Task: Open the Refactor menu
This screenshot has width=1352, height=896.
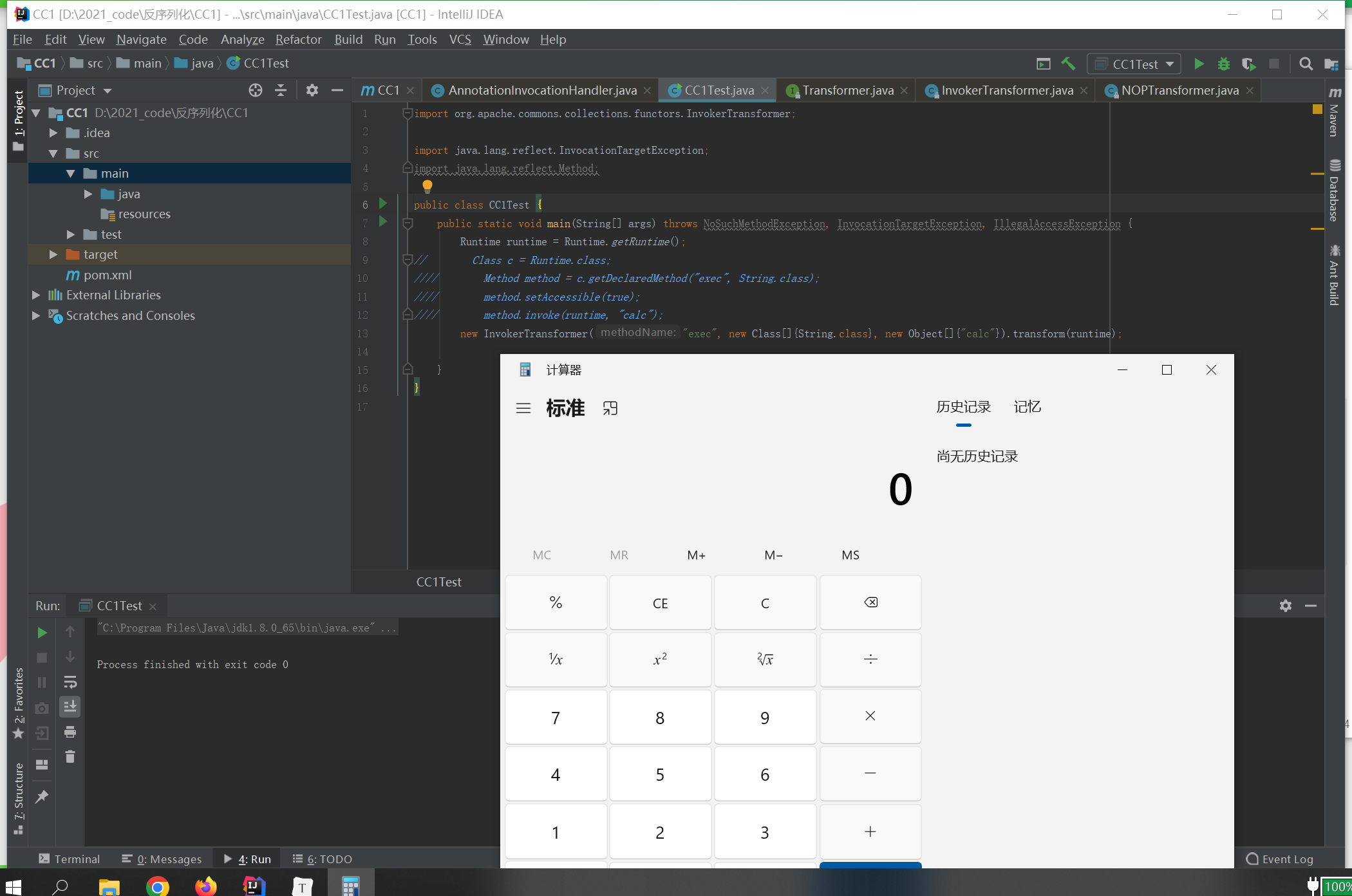Action: 298,40
